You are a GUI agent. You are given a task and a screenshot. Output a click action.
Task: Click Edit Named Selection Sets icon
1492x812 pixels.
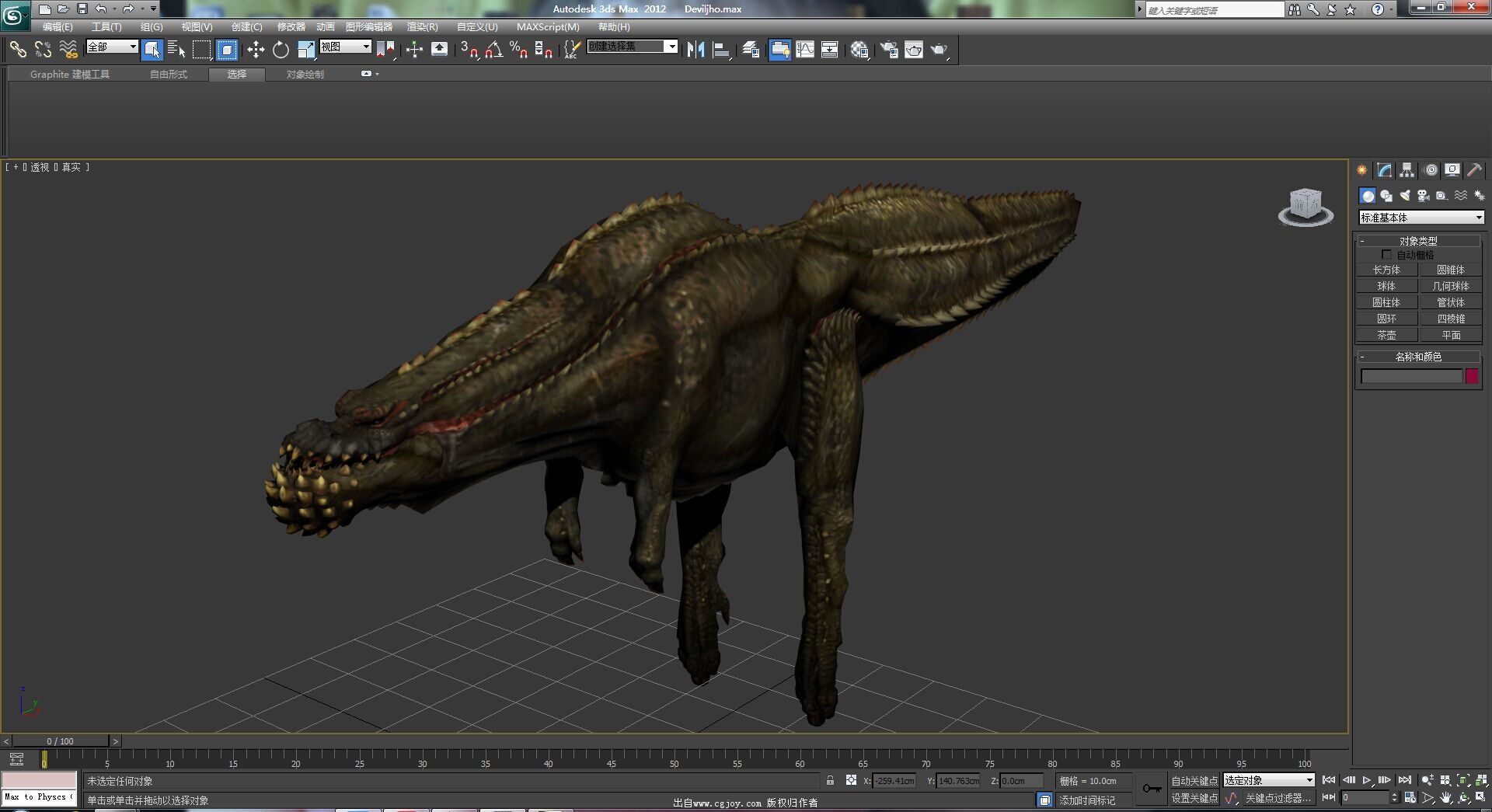coord(572,50)
